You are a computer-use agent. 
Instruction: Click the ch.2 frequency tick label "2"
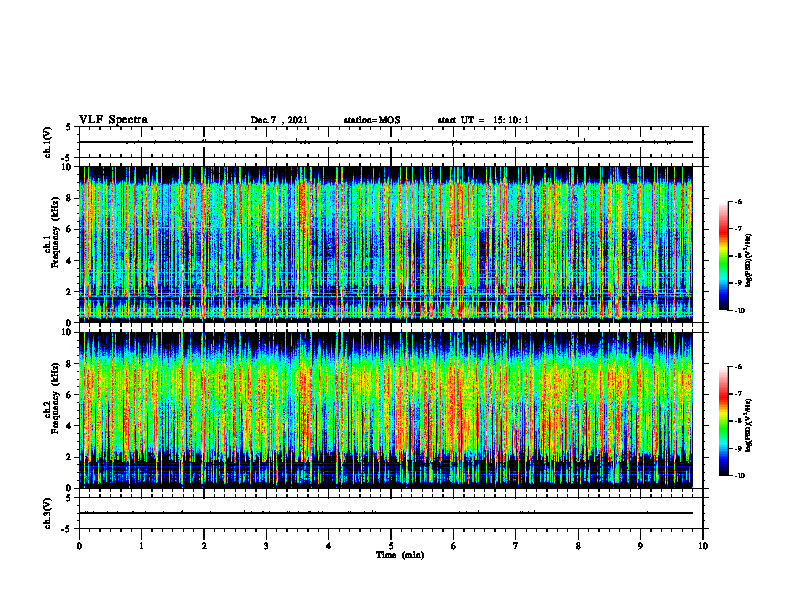point(69,457)
